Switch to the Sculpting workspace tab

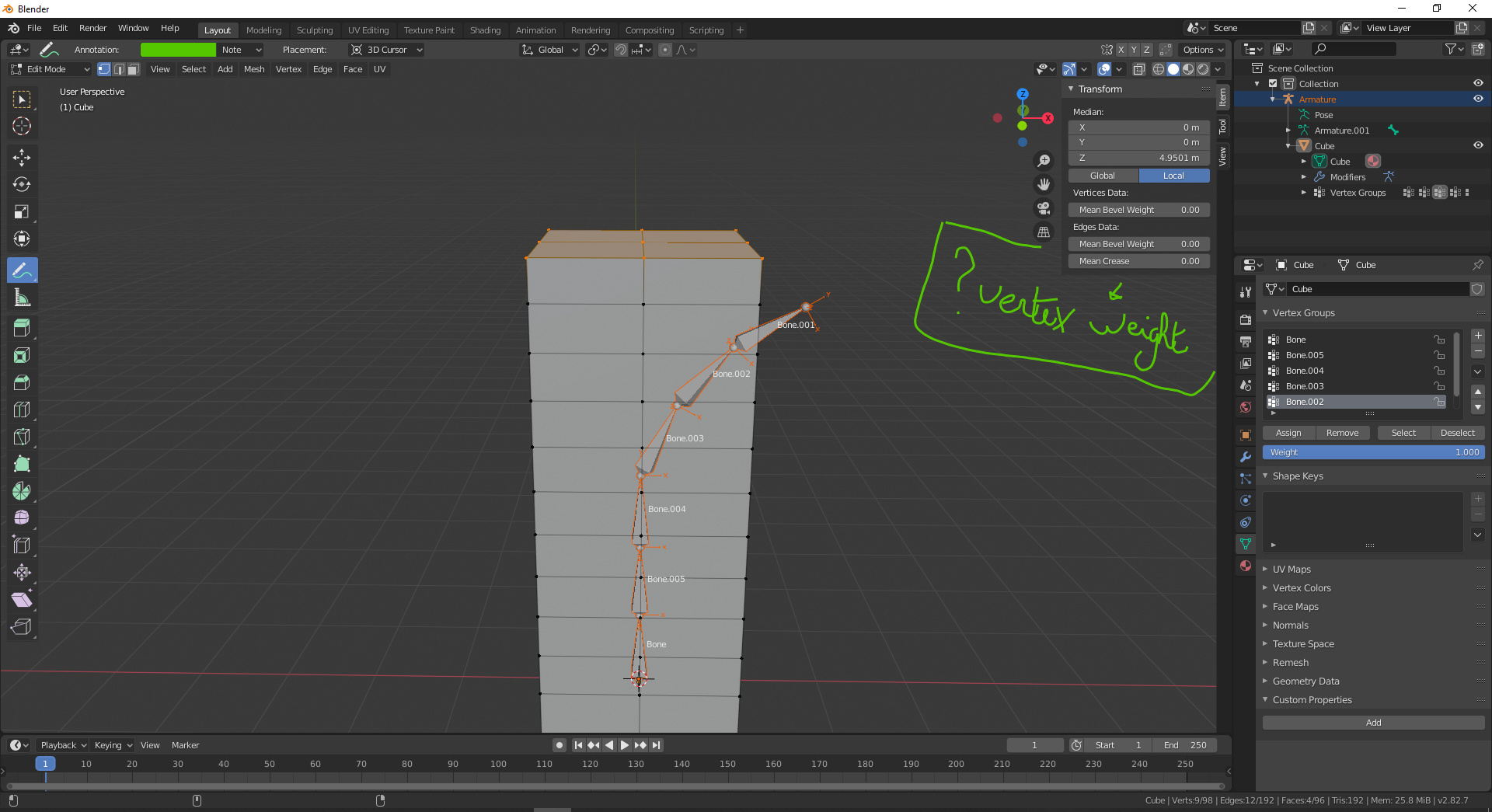[315, 30]
